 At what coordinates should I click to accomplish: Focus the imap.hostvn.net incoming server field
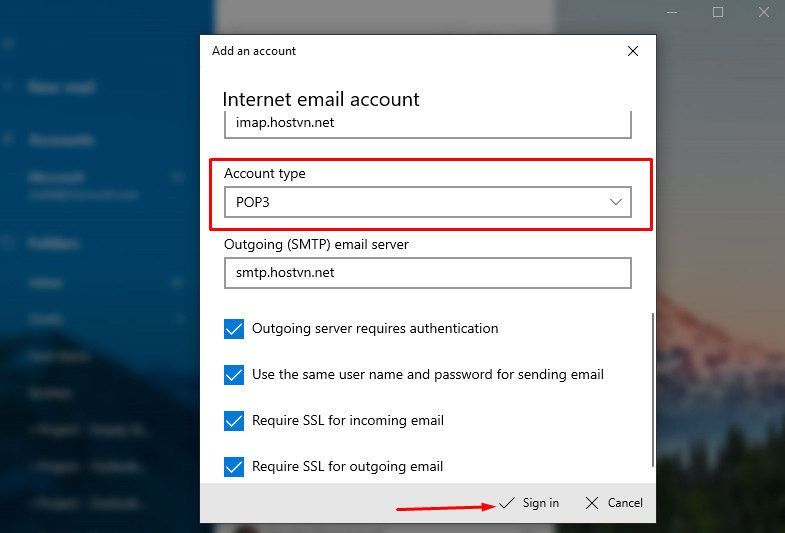click(x=427, y=125)
